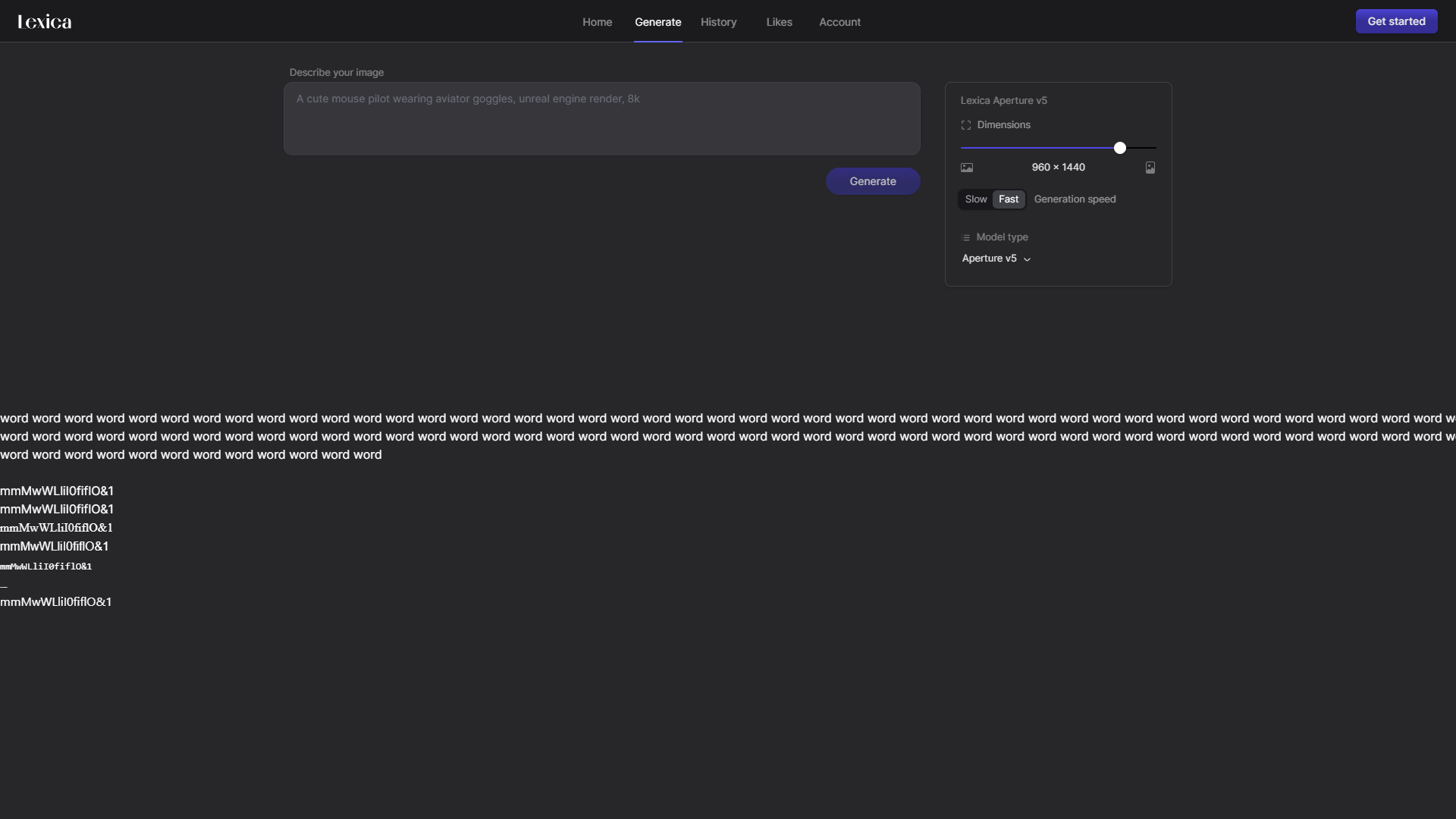
Task: Click the Describe your image text field
Action: [601, 118]
